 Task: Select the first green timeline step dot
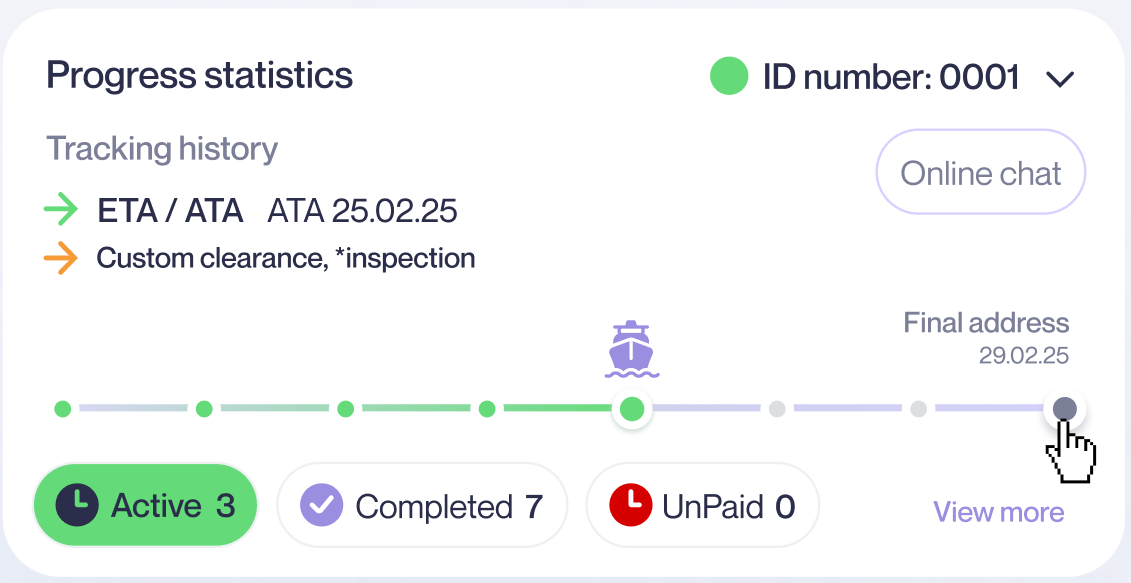point(63,408)
